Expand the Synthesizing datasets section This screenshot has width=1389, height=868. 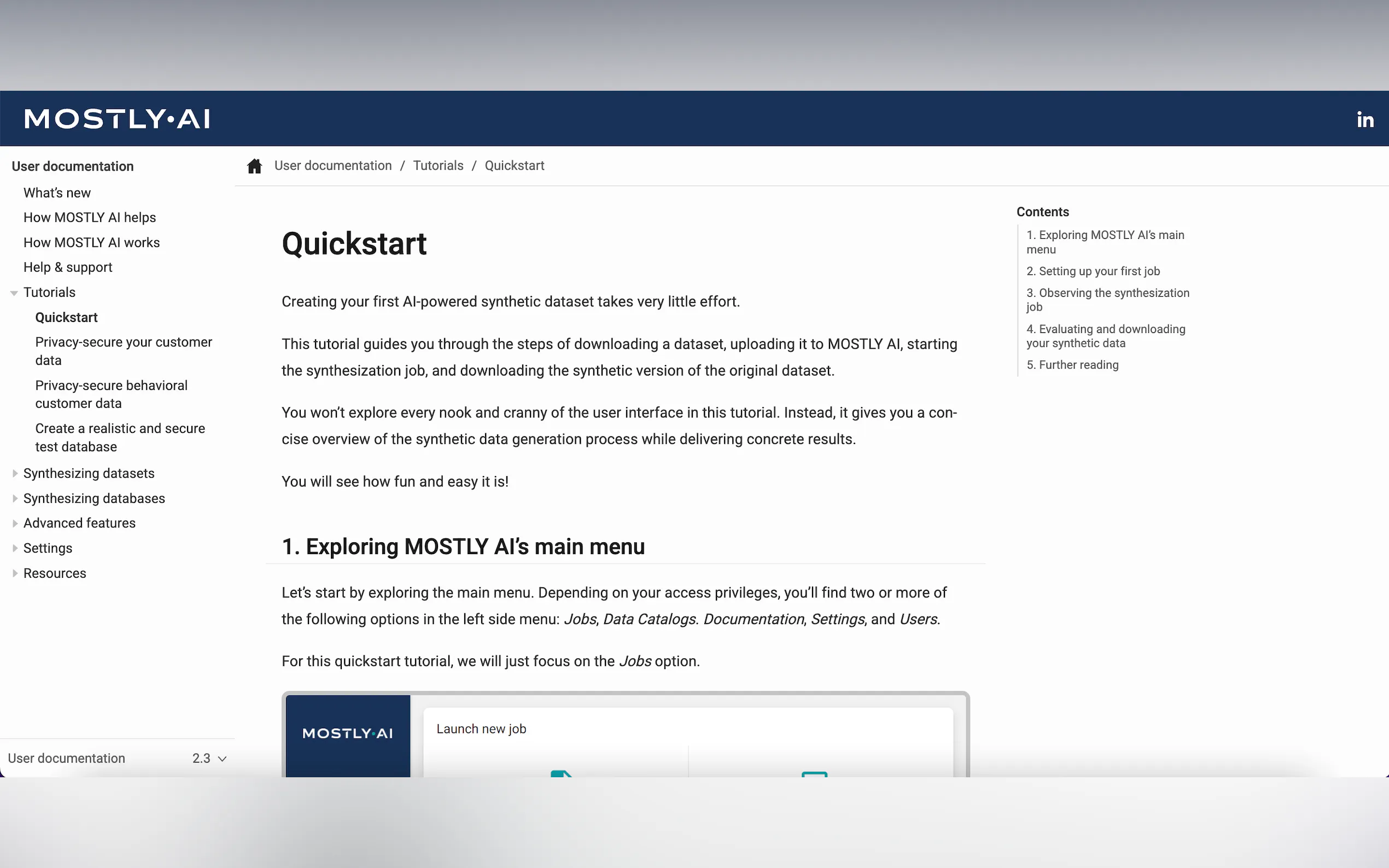pos(15,473)
